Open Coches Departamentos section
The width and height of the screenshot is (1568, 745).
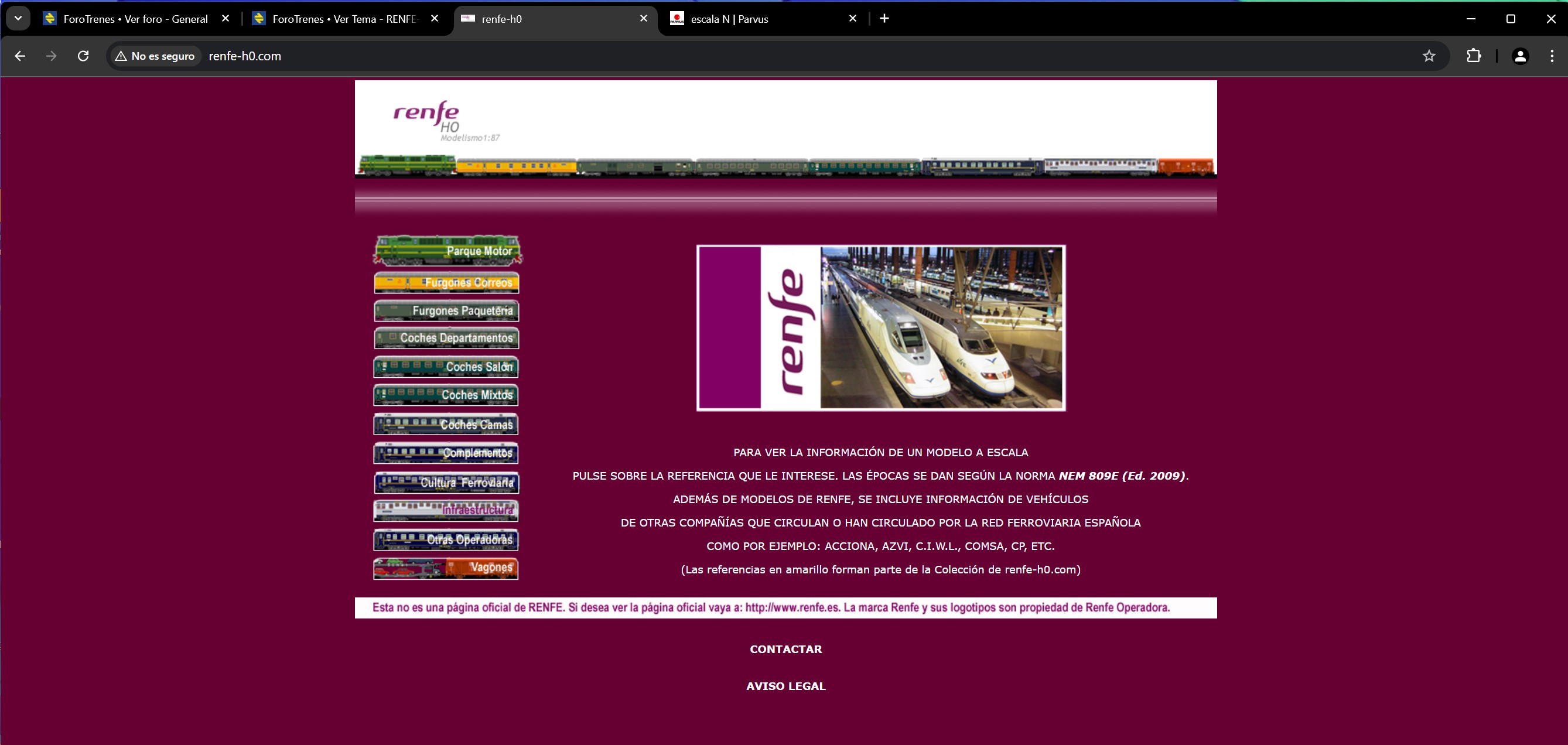coord(446,338)
